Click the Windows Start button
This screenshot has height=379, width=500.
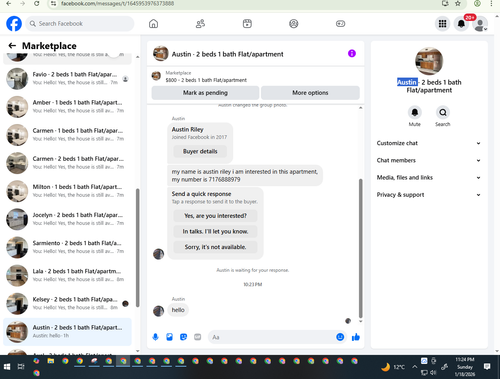tap(7, 367)
